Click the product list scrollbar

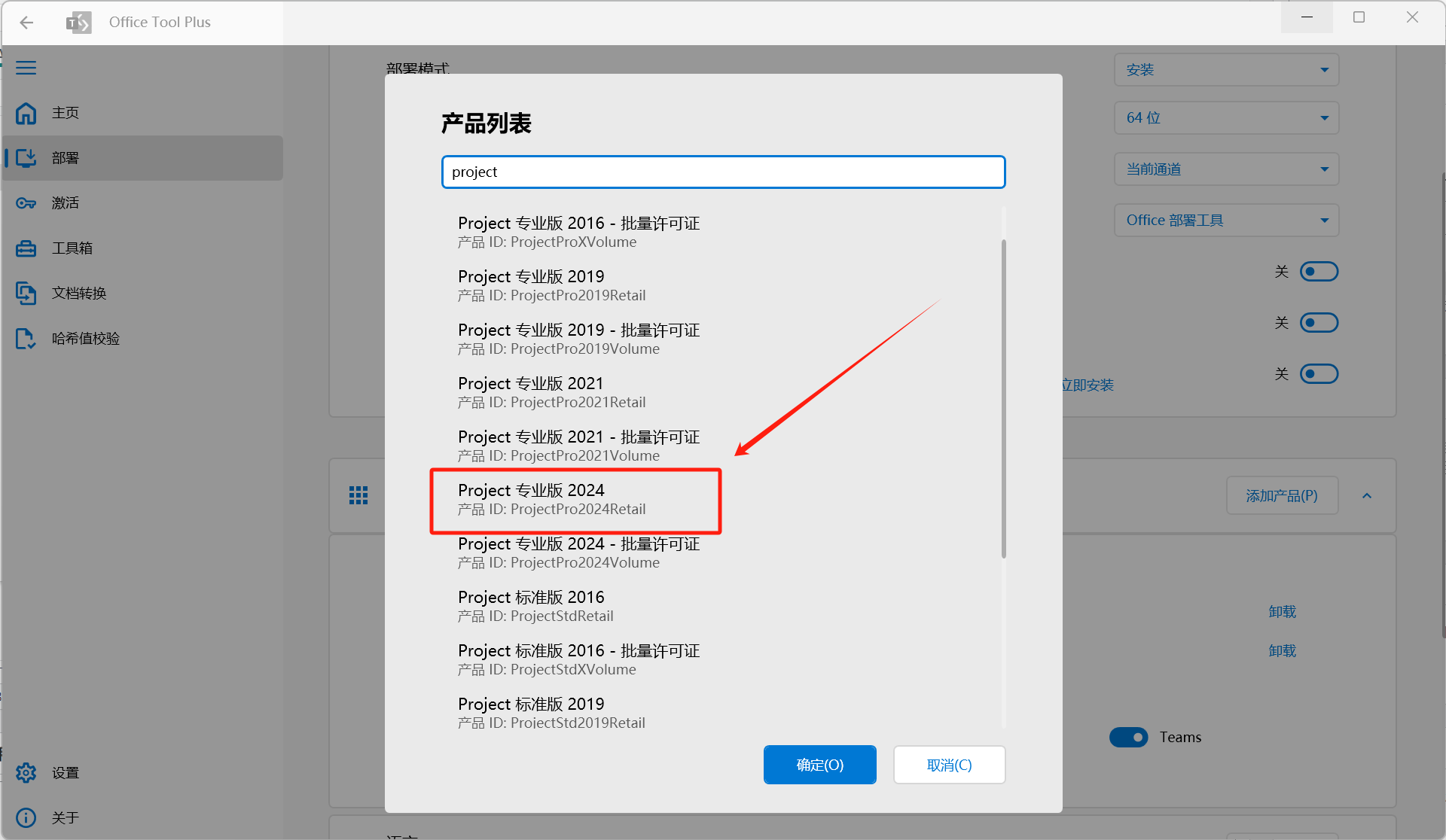coord(1004,399)
